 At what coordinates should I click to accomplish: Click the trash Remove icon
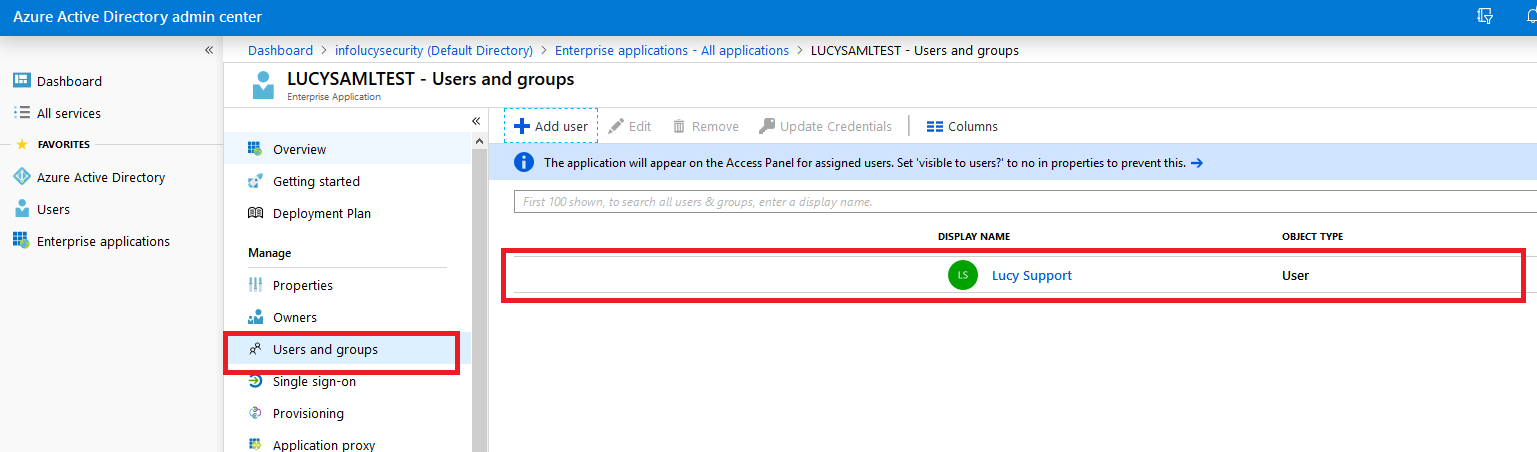(x=679, y=126)
